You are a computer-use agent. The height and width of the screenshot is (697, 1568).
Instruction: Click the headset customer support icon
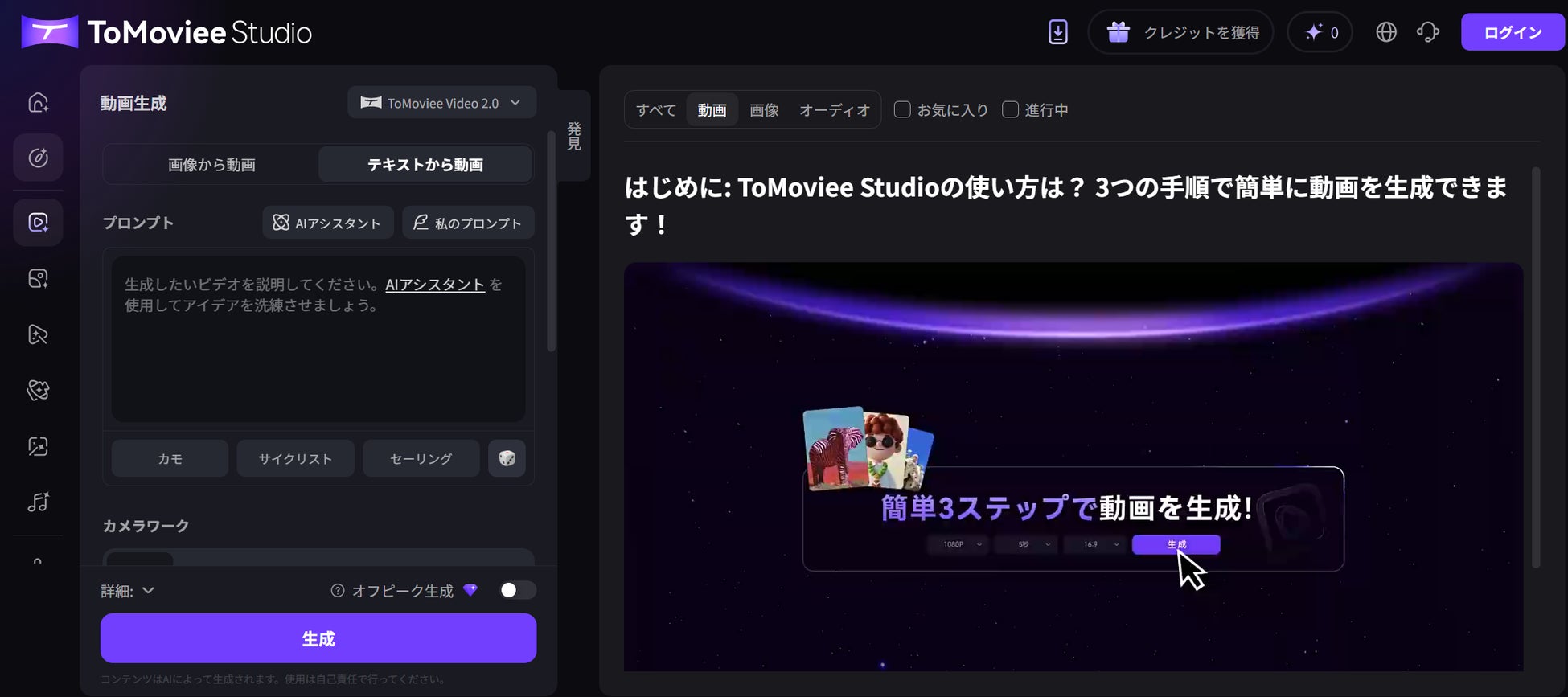point(1428,32)
